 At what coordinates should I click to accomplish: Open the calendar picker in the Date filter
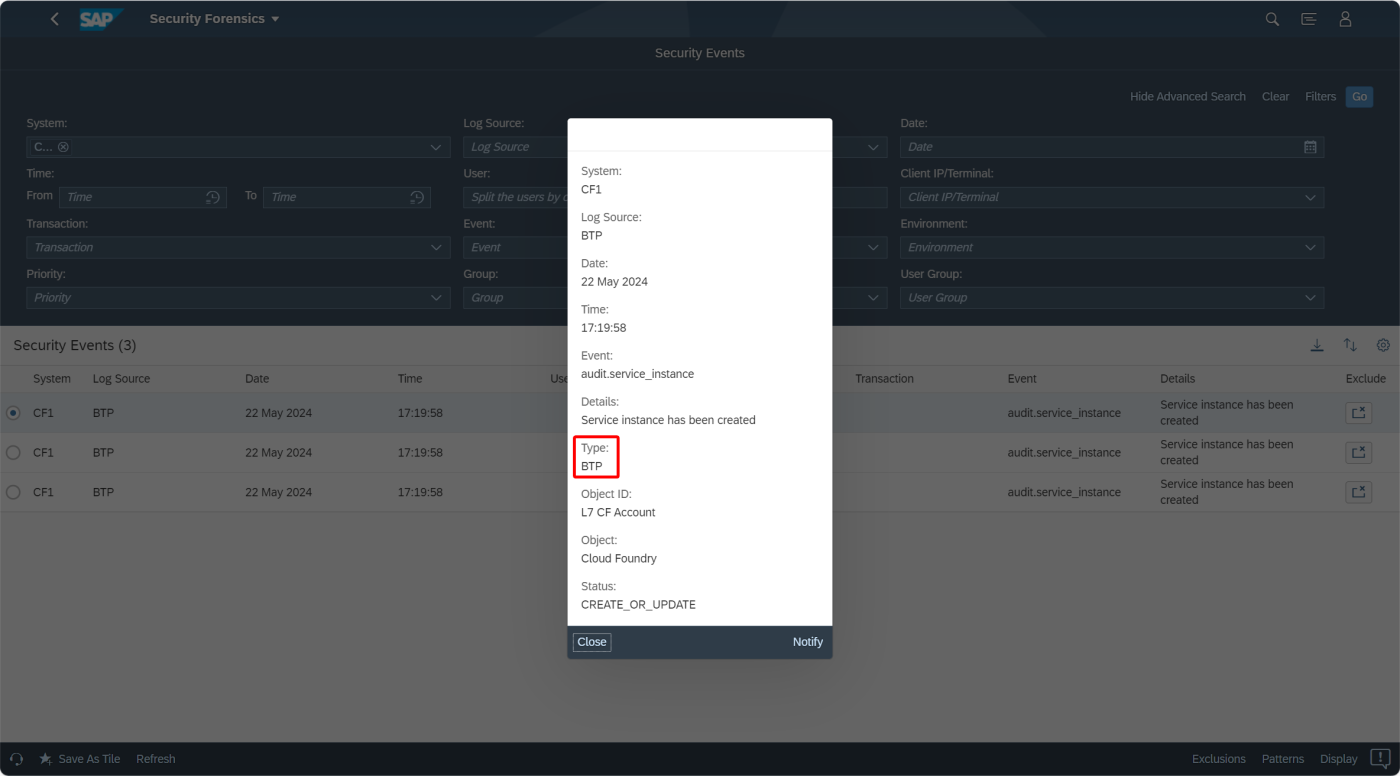coord(1310,146)
